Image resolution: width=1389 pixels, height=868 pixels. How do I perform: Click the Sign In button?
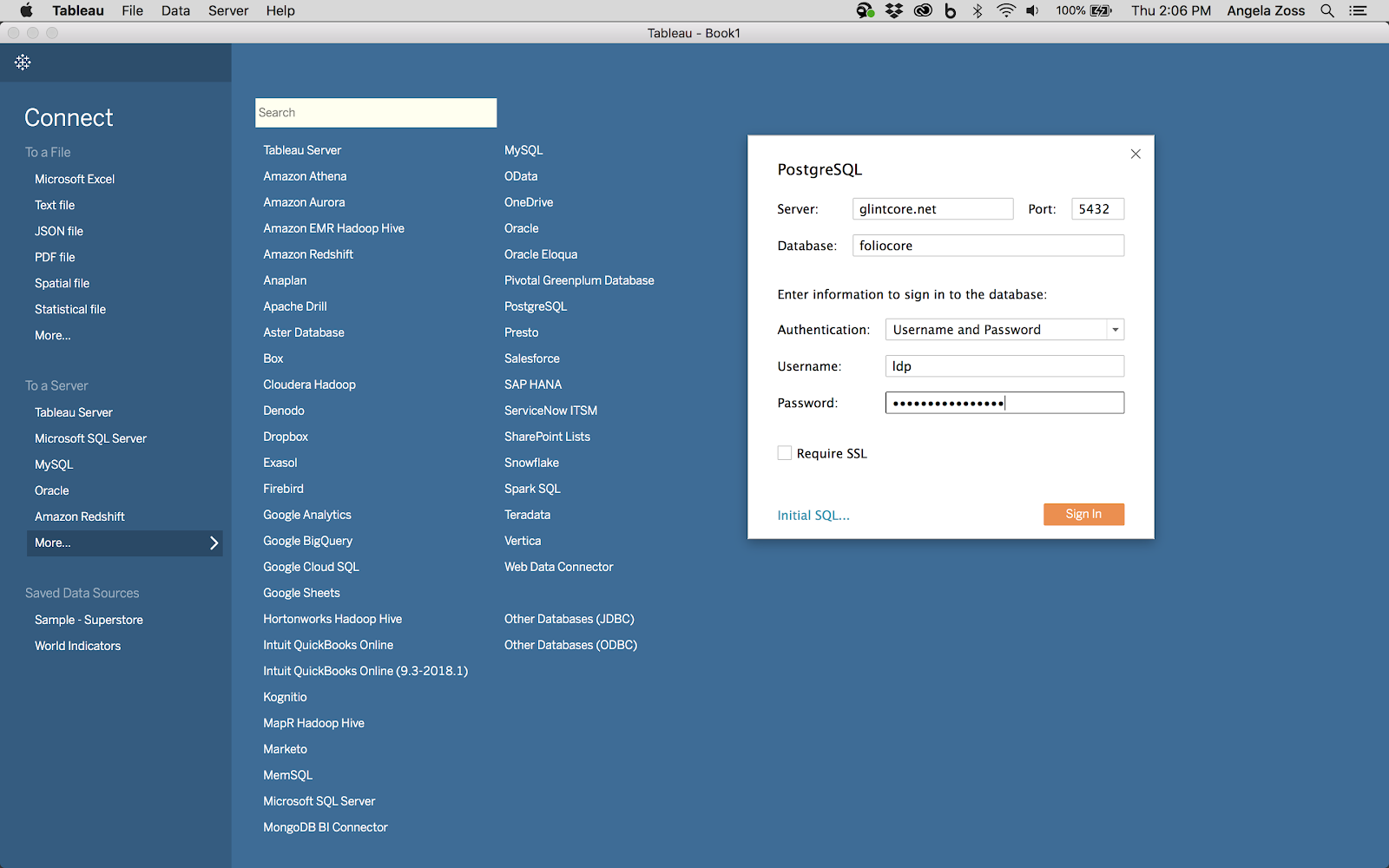1083,514
